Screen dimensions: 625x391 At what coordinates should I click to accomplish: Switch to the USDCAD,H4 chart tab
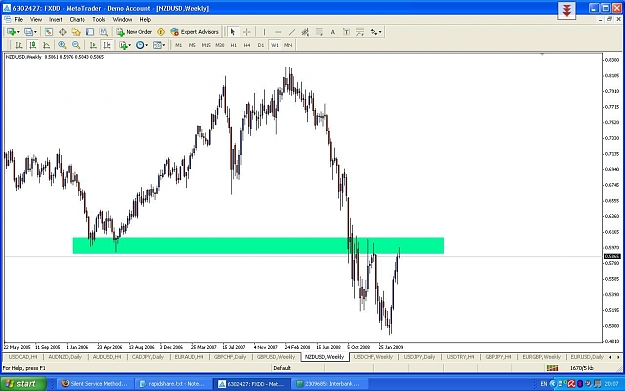click(x=23, y=357)
